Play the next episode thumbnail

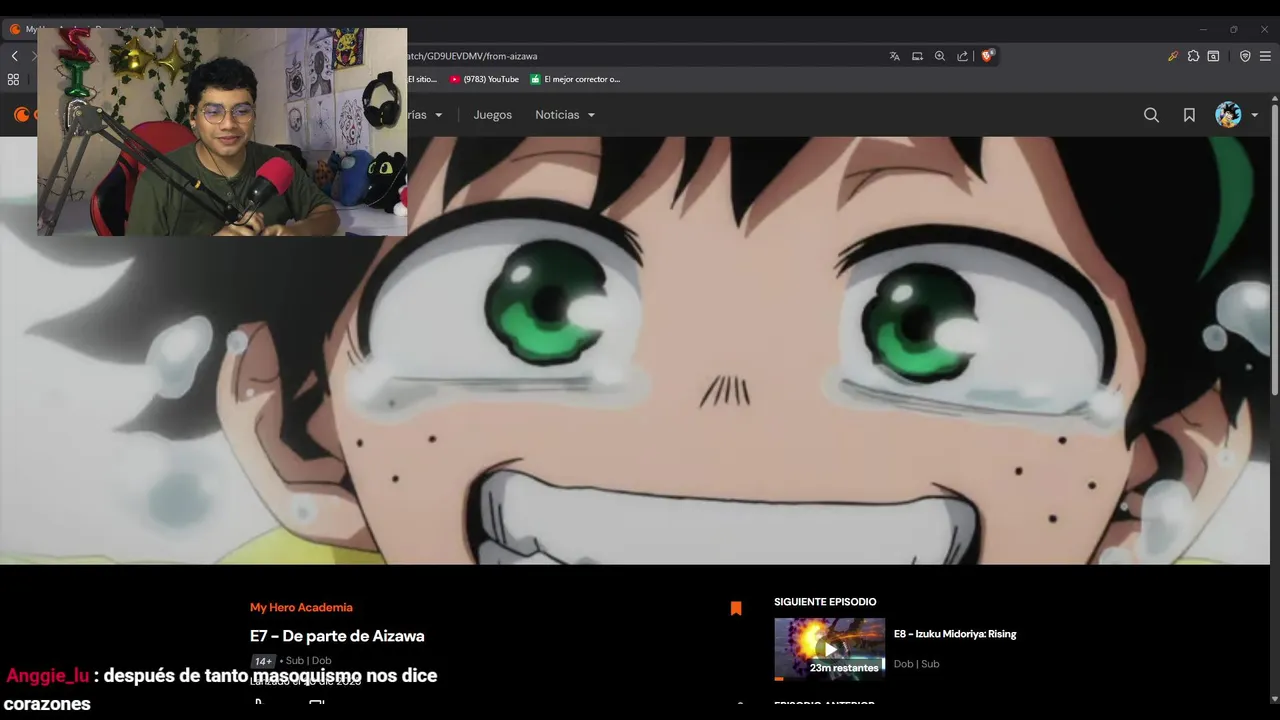point(829,649)
